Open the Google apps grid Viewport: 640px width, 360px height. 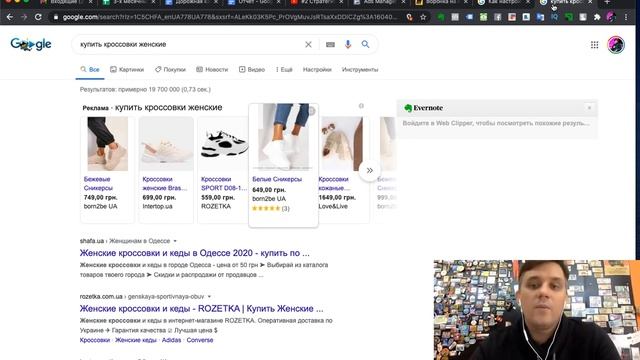tap(594, 44)
